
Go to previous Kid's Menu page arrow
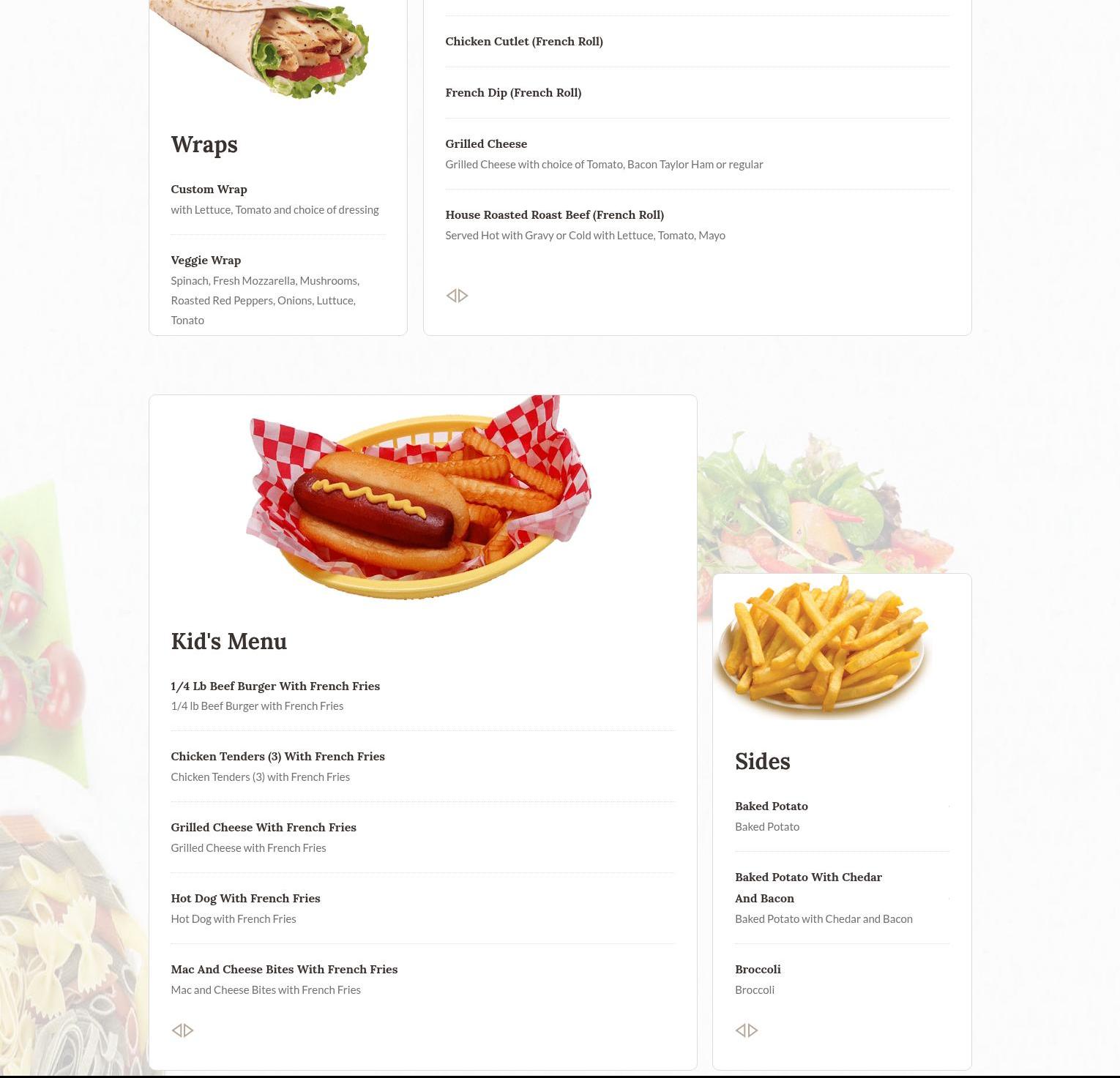(x=176, y=1030)
